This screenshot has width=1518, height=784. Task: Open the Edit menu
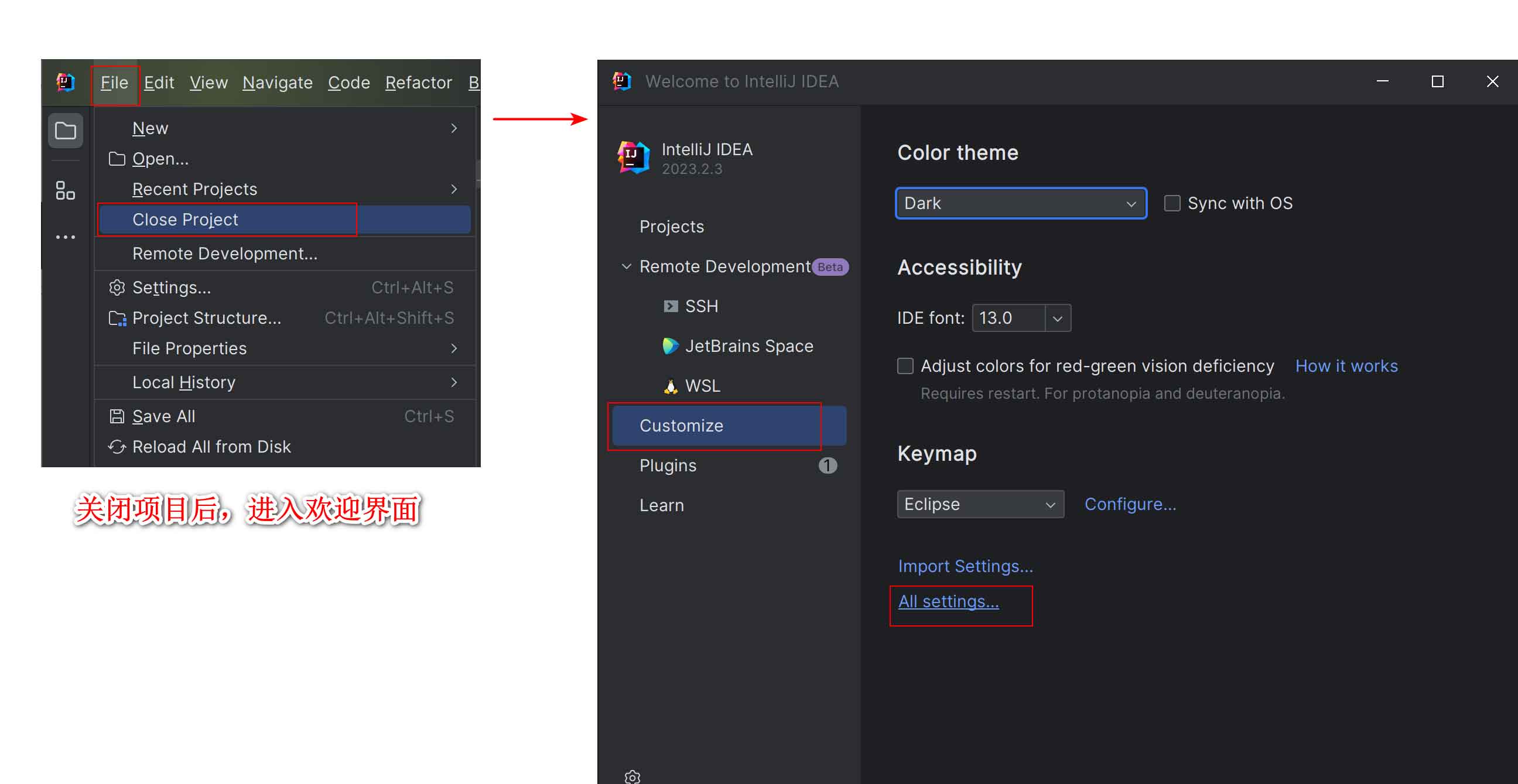pyautogui.click(x=159, y=83)
